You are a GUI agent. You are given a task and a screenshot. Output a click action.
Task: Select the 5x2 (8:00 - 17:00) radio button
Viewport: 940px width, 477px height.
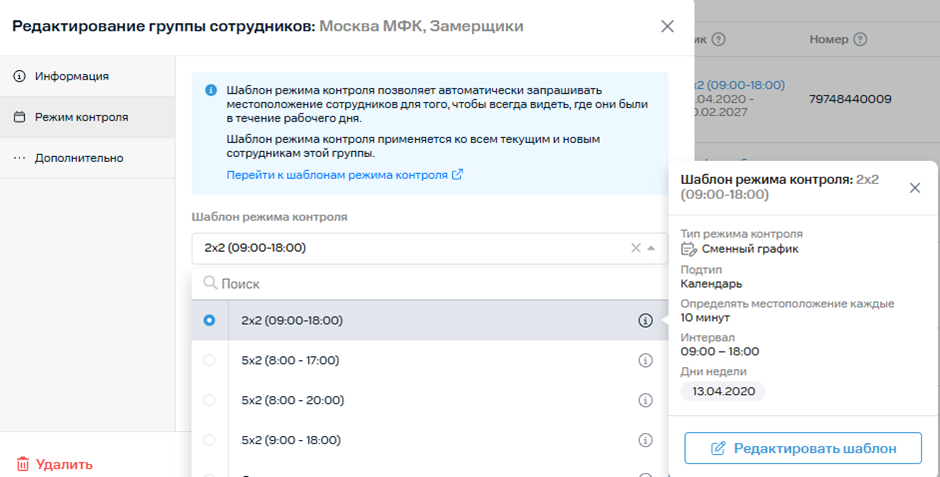[x=209, y=361]
